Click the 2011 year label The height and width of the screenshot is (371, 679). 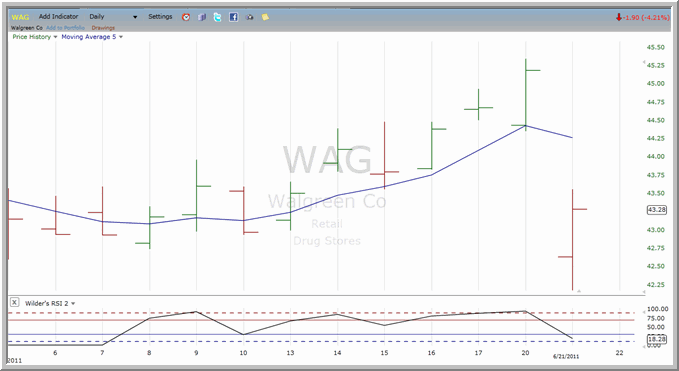14,360
